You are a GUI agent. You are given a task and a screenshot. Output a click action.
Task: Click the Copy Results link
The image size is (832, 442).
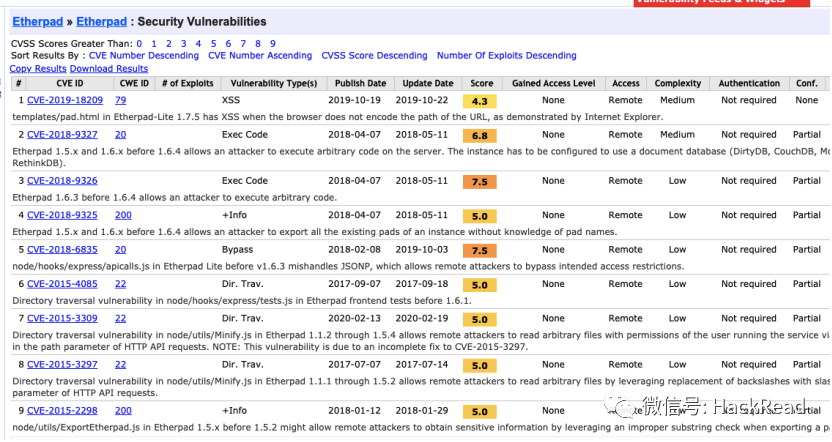(38, 68)
